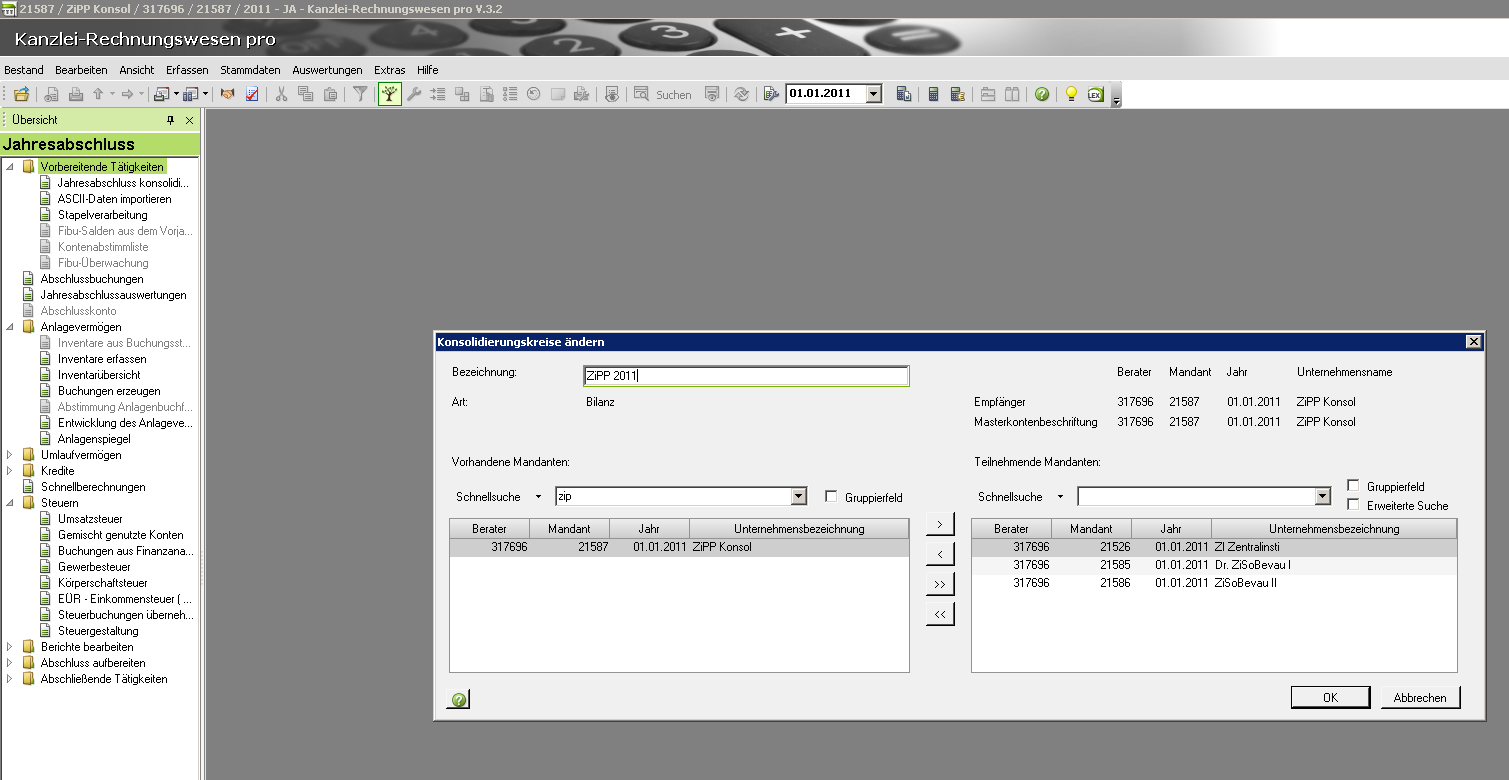Open the empty Schnellsuche combo box on right

point(1323,496)
